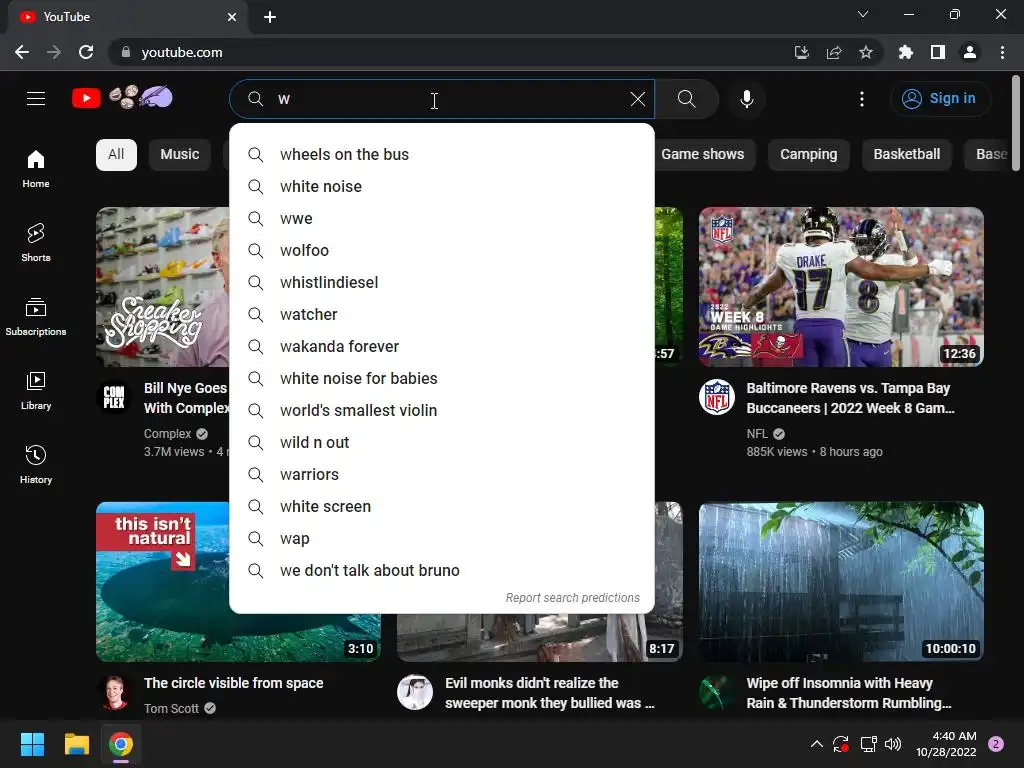Go to Home in sidebar
Image resolution: width=1024 pixels, height=768 pixels.
click(x=36, y=168)
